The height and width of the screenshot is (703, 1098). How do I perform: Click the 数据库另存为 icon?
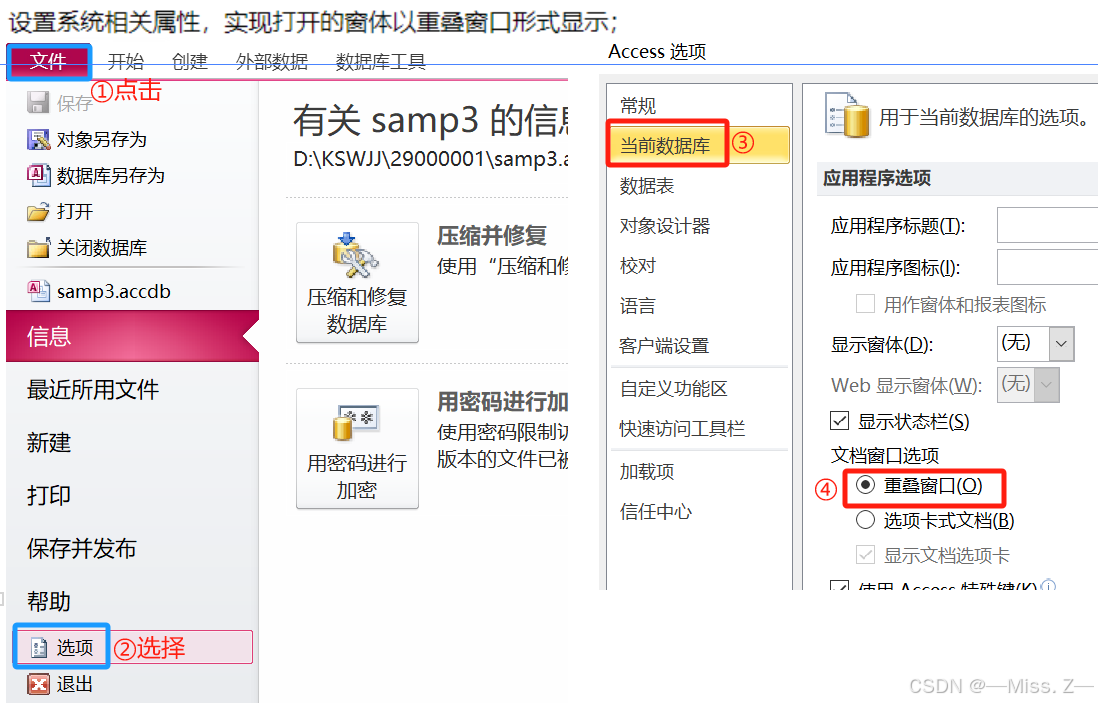pos(38,175)
